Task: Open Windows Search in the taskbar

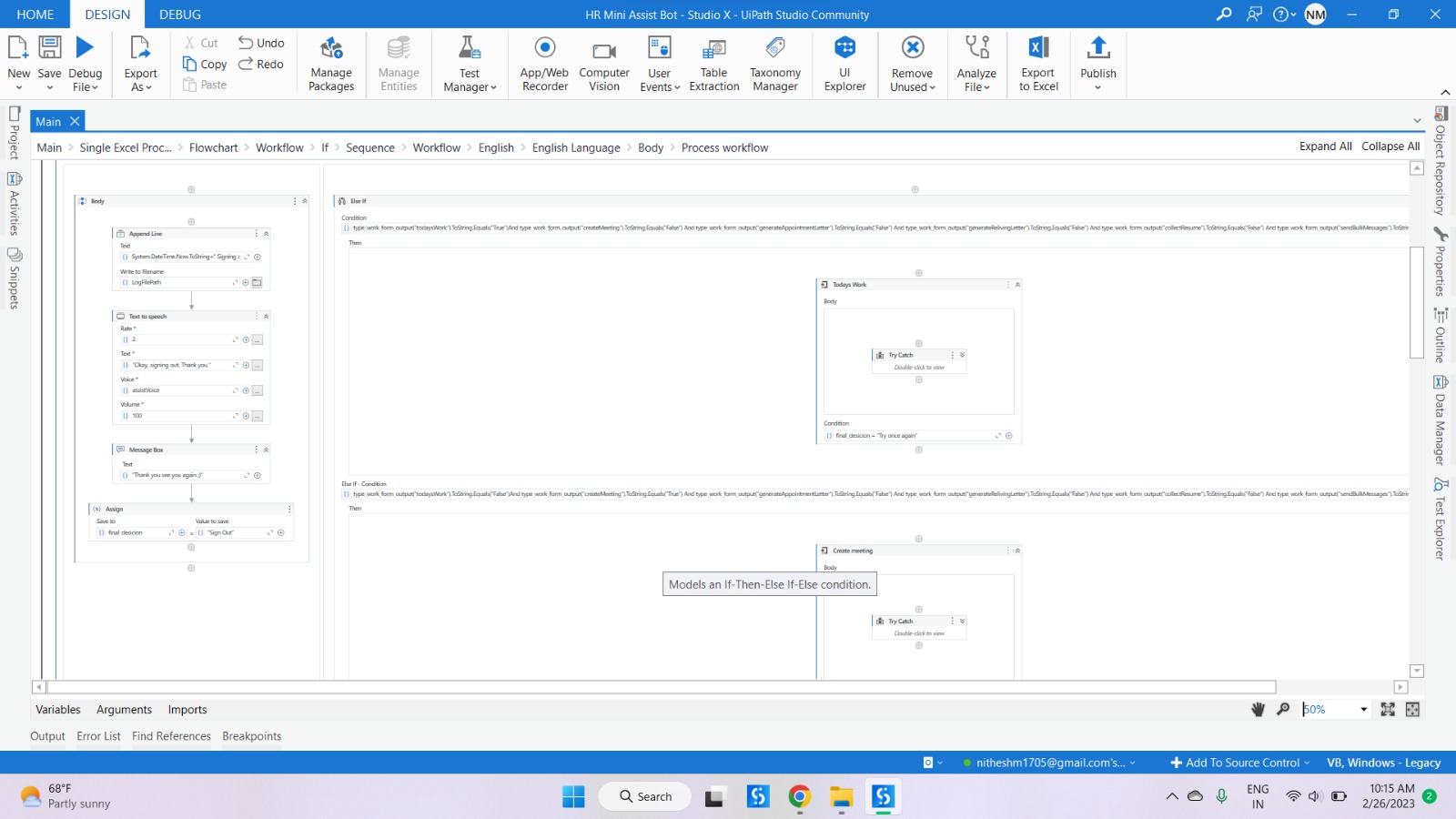Action: point(645,796)
